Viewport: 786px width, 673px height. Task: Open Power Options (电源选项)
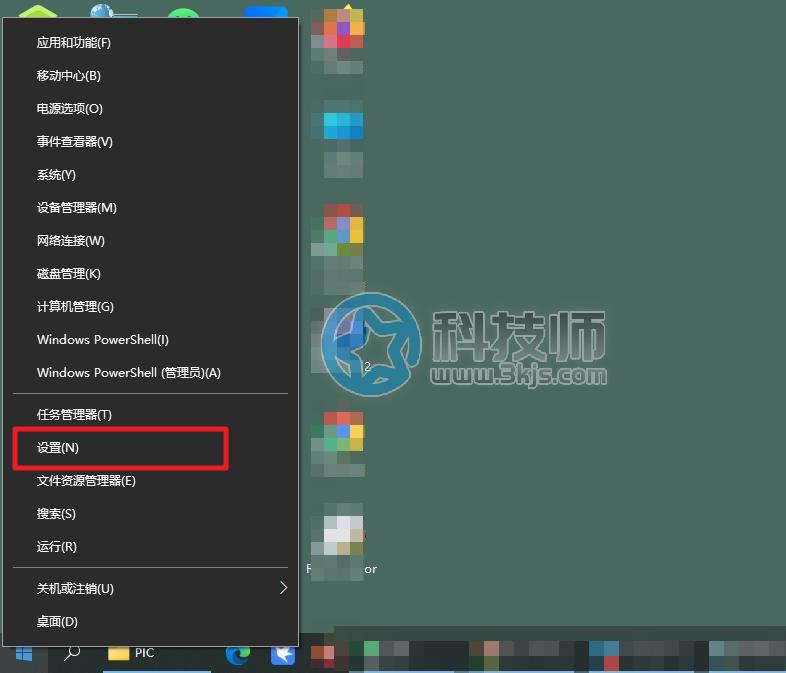coord(150,109)
